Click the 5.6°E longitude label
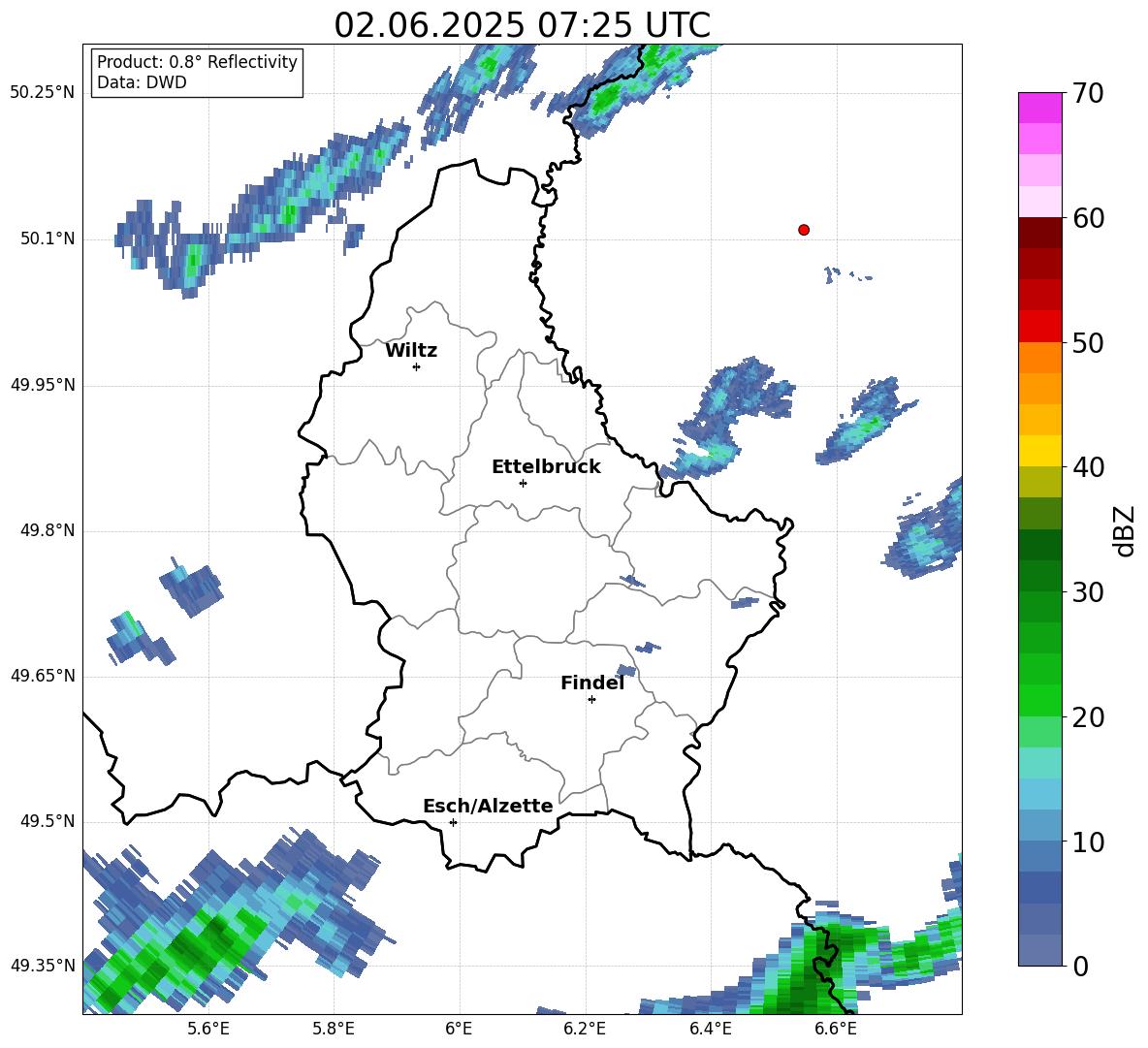 [x=207, y=1029]
